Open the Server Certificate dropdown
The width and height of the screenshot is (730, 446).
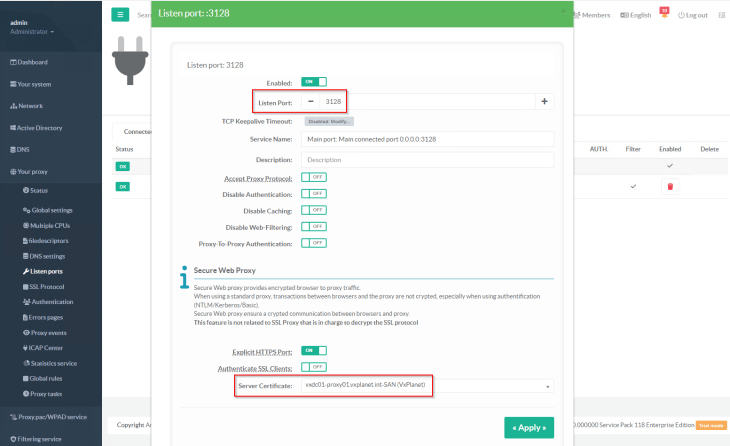point(427,386)
